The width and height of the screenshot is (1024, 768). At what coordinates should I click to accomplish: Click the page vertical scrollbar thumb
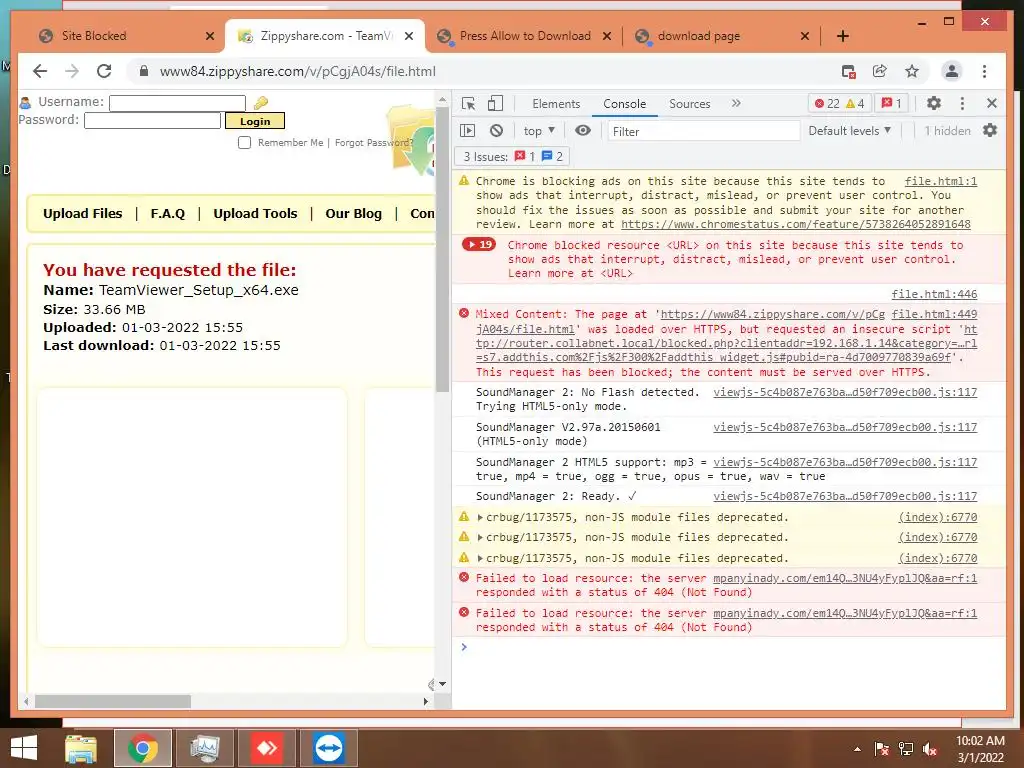coord(442,250)
